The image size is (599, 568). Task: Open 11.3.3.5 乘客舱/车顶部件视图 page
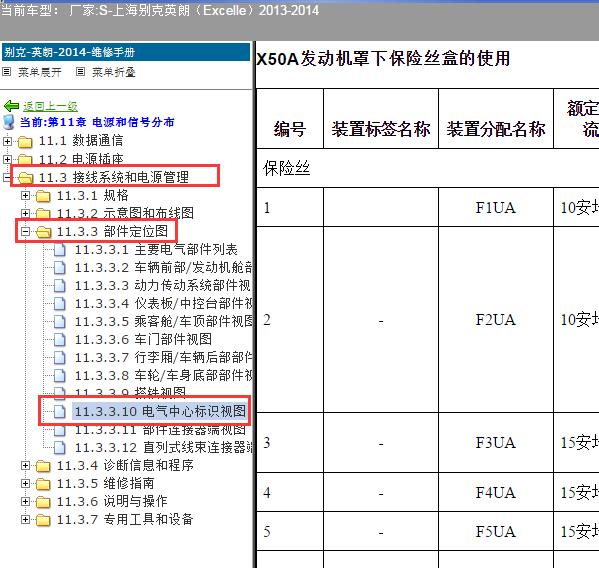pos(164,322)
